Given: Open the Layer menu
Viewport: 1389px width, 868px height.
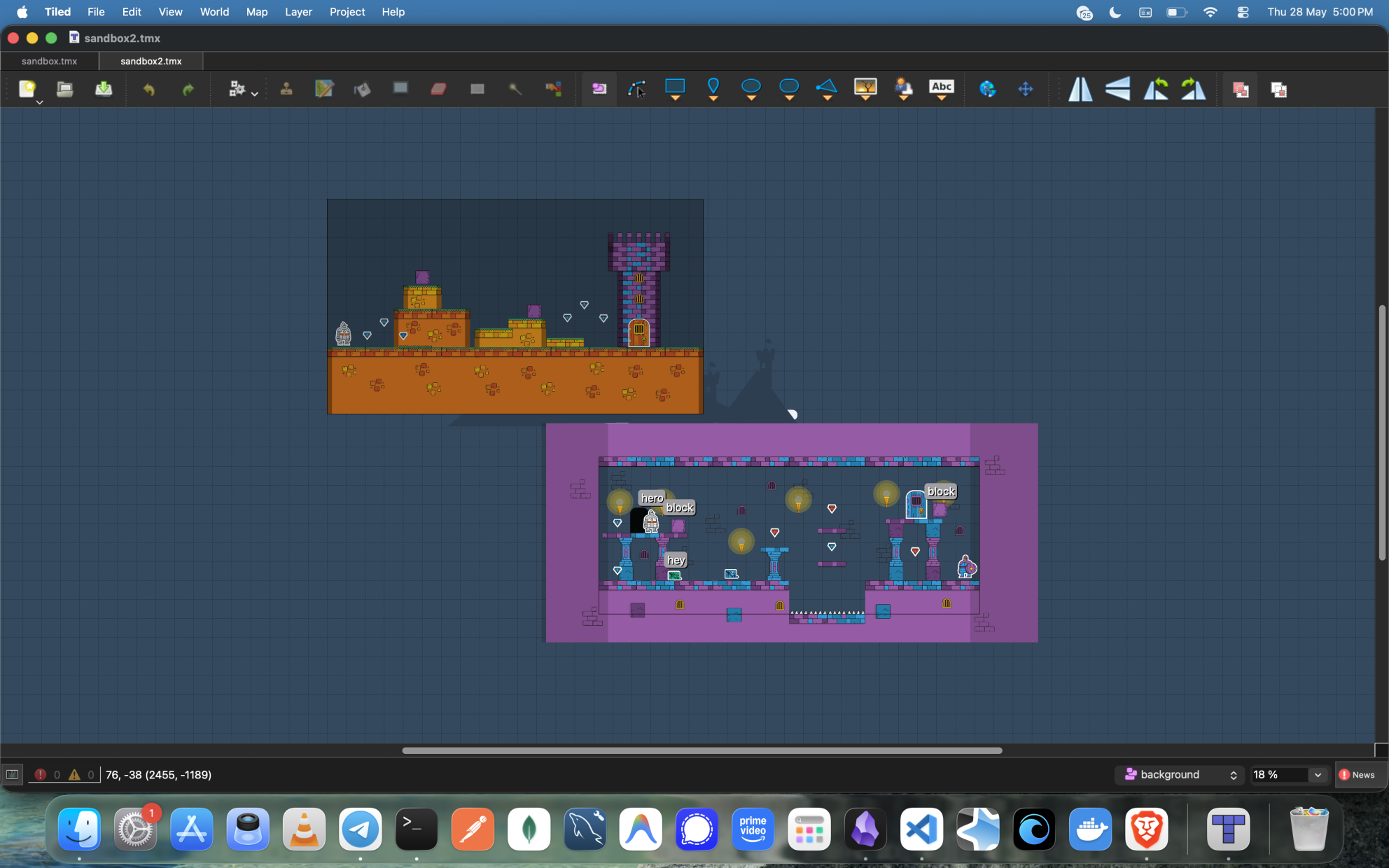Looking at the screenshot, I should point(298,12).
